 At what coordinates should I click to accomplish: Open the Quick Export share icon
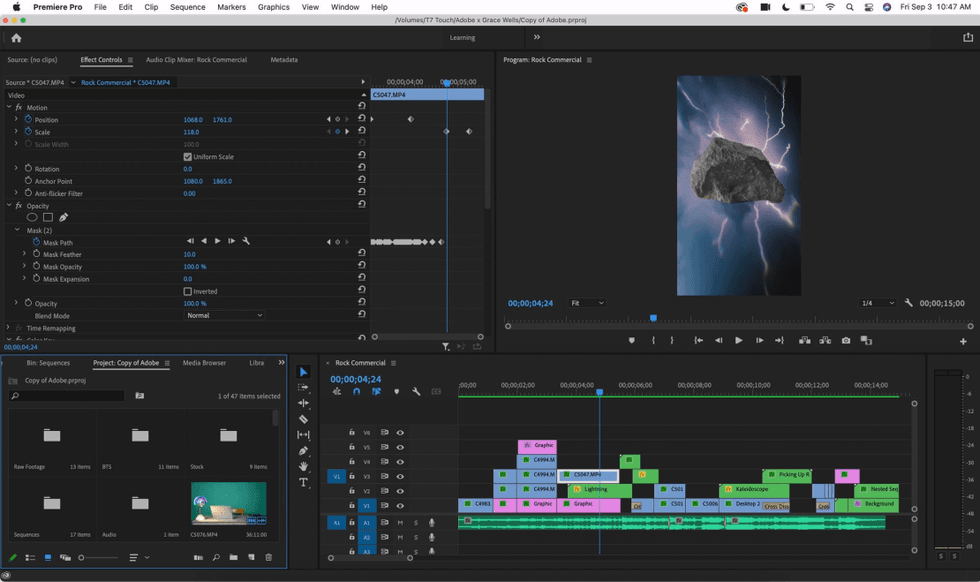click(x=968, y=38)
